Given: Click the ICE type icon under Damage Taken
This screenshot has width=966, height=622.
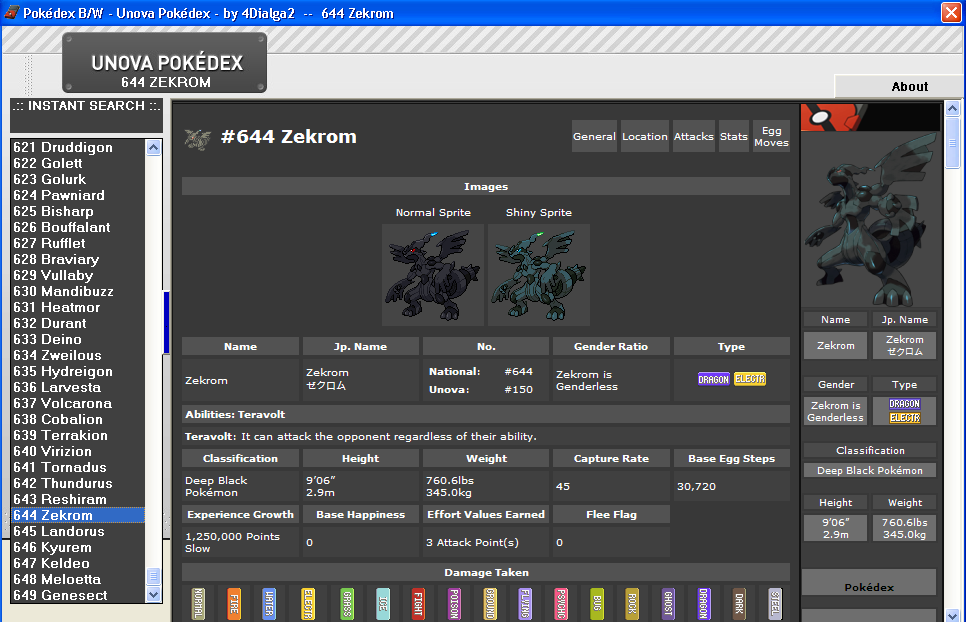Looking at the screenshot, I should [x=383, y=603].
